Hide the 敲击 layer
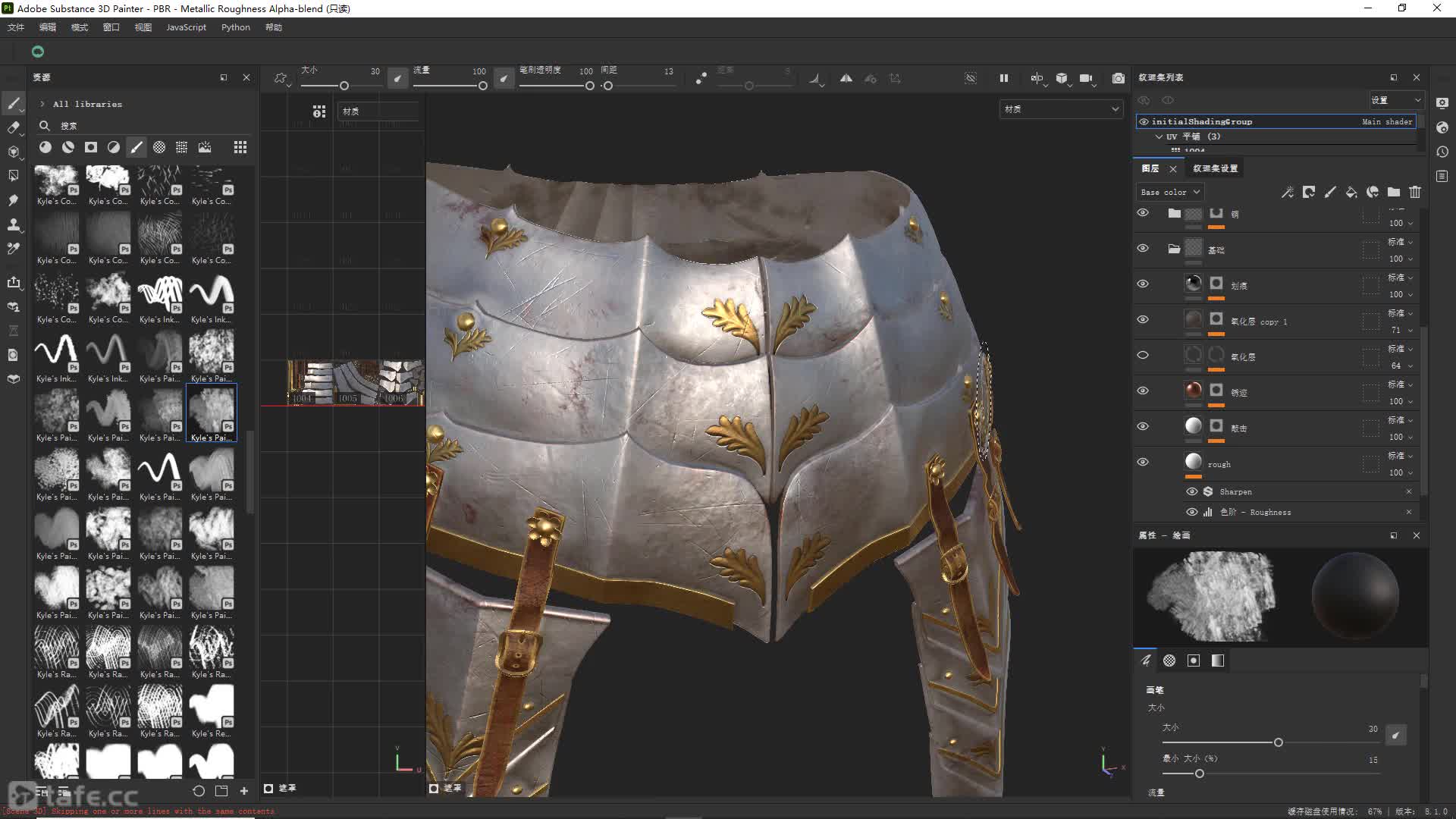This screenshot has width=1456, height=819. 1143,426
